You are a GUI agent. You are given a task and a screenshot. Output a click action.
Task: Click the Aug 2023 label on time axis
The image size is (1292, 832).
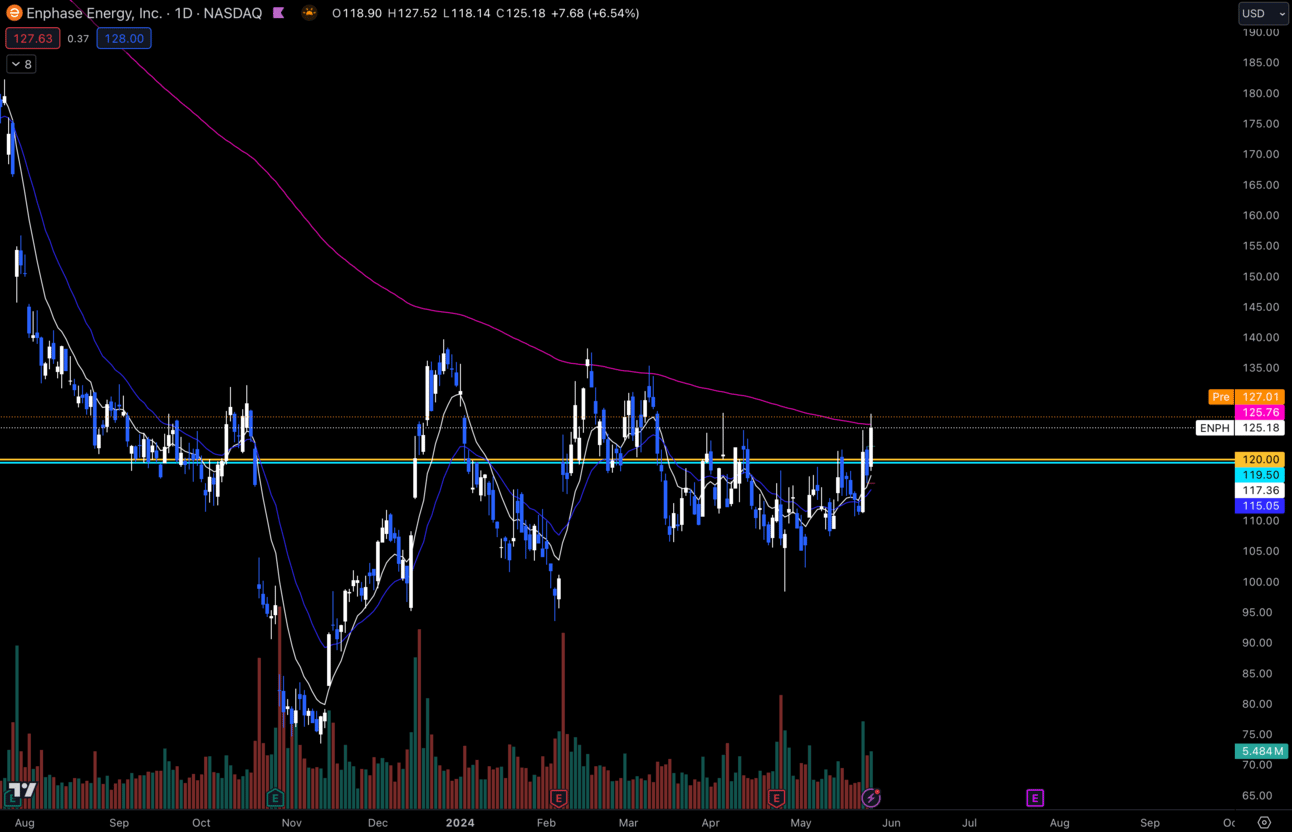[25, 823]
